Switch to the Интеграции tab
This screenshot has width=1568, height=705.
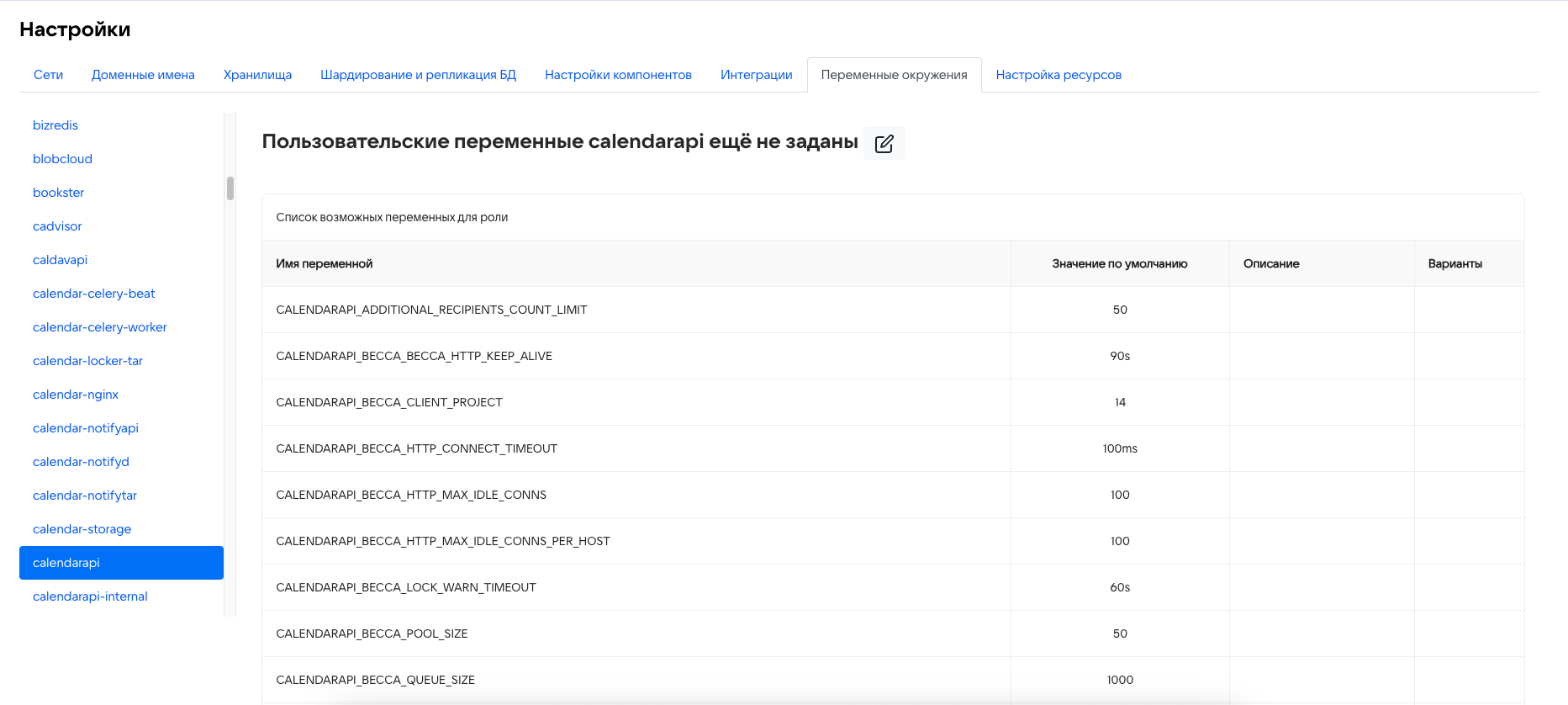[x=757, y=75]
